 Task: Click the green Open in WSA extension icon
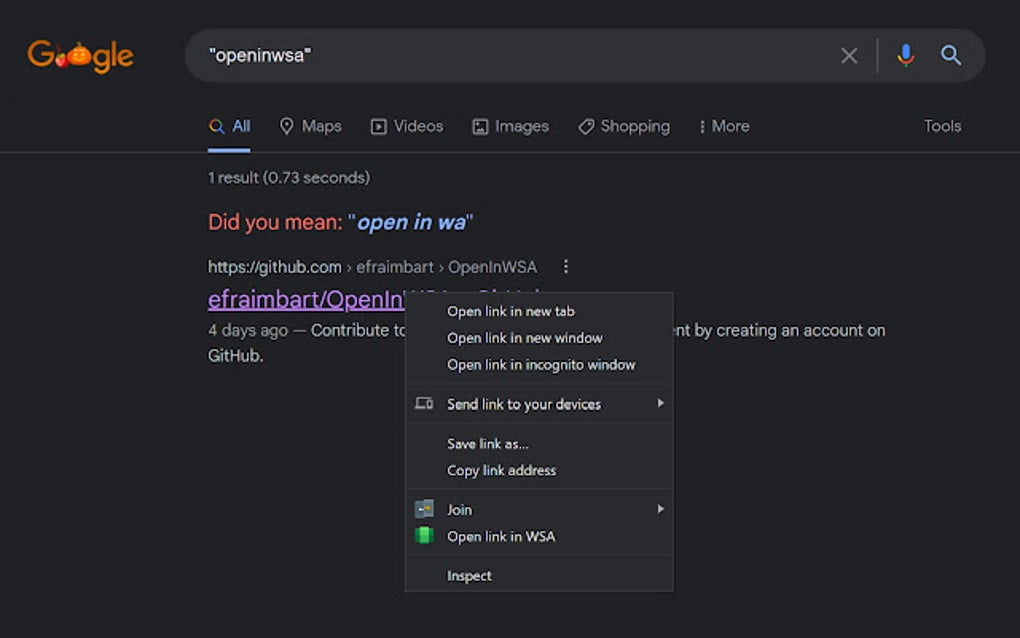pyautogui.click(x=425, y=536)
